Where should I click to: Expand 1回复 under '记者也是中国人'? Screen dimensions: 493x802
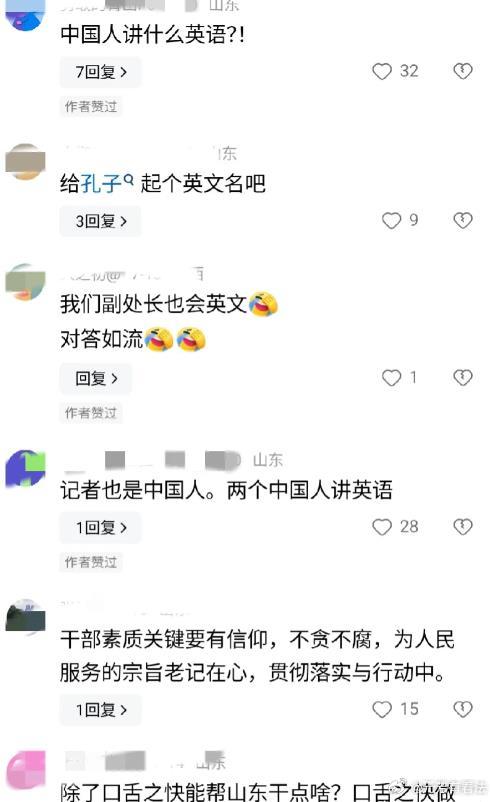pyautogui.click(x=100, y=528)
